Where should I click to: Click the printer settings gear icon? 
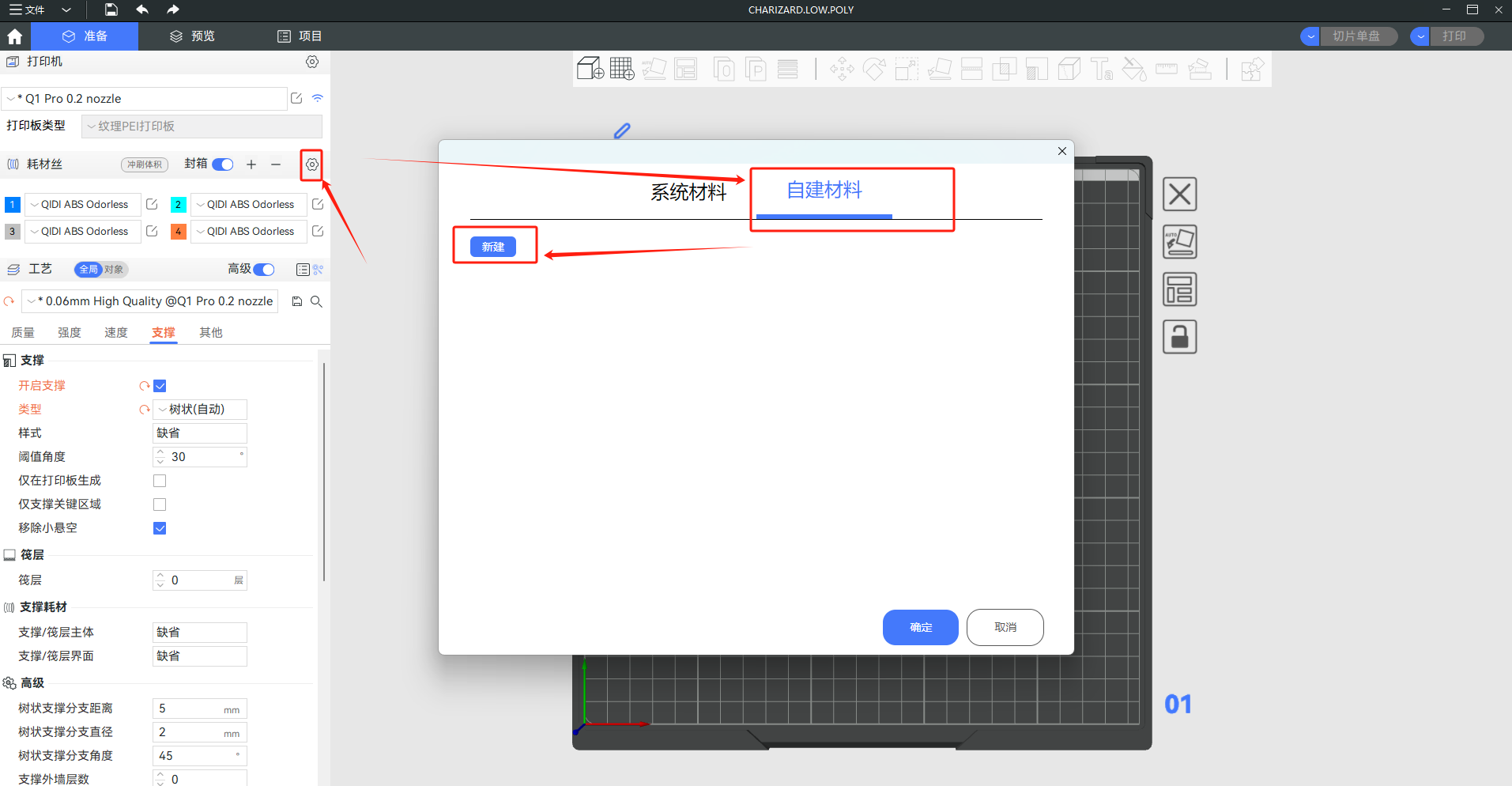312,62
